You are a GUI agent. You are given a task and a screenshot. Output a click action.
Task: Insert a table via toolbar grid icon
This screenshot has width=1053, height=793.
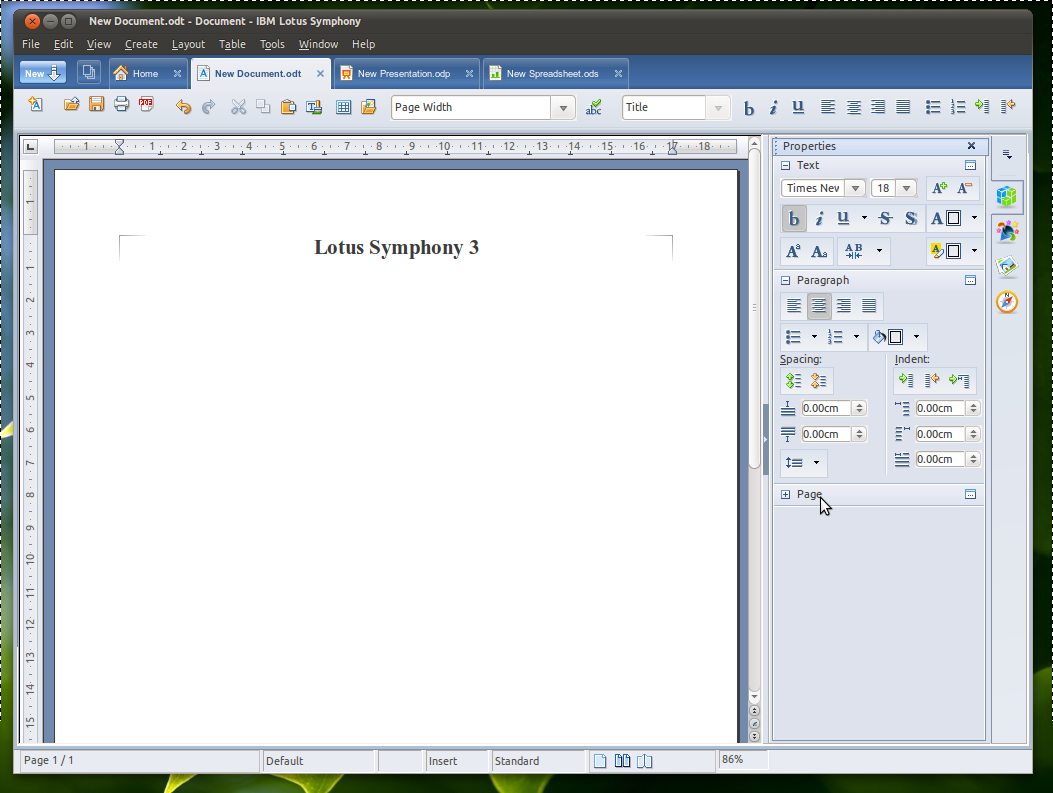[343, 107]
